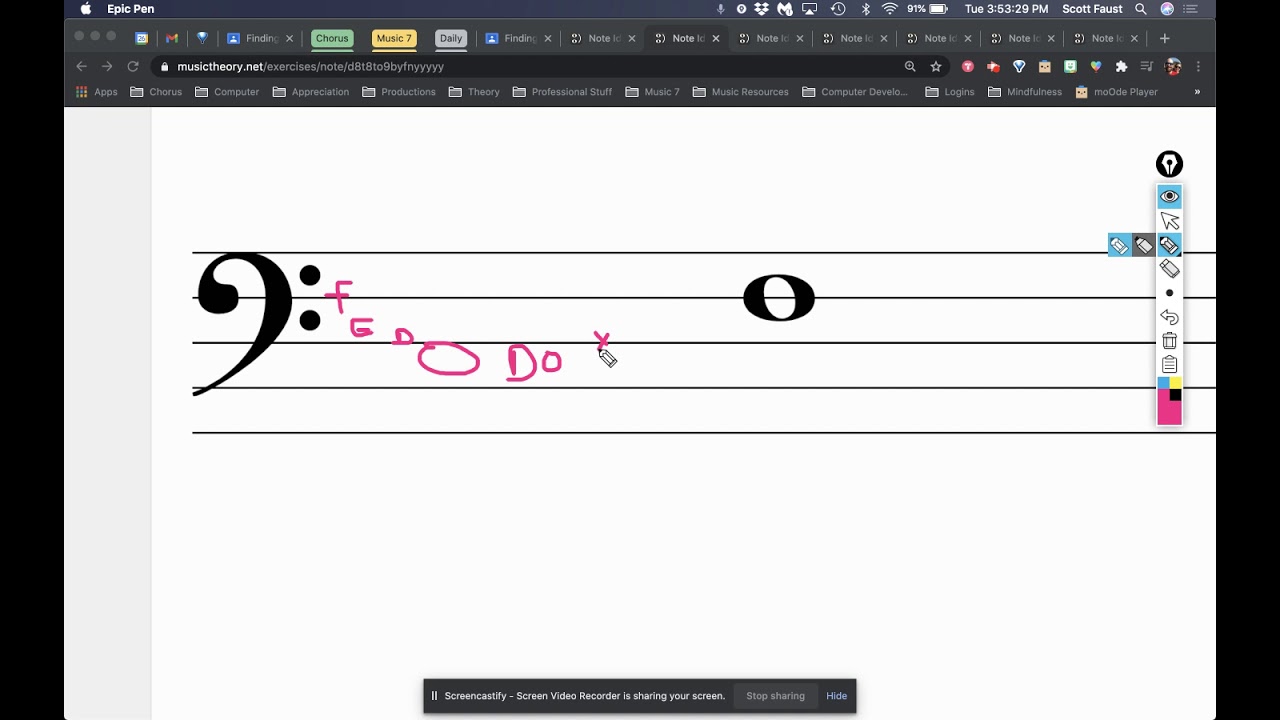Expand the highlighter tool flyout in Epic Pen

click(x=1169, y=245)
